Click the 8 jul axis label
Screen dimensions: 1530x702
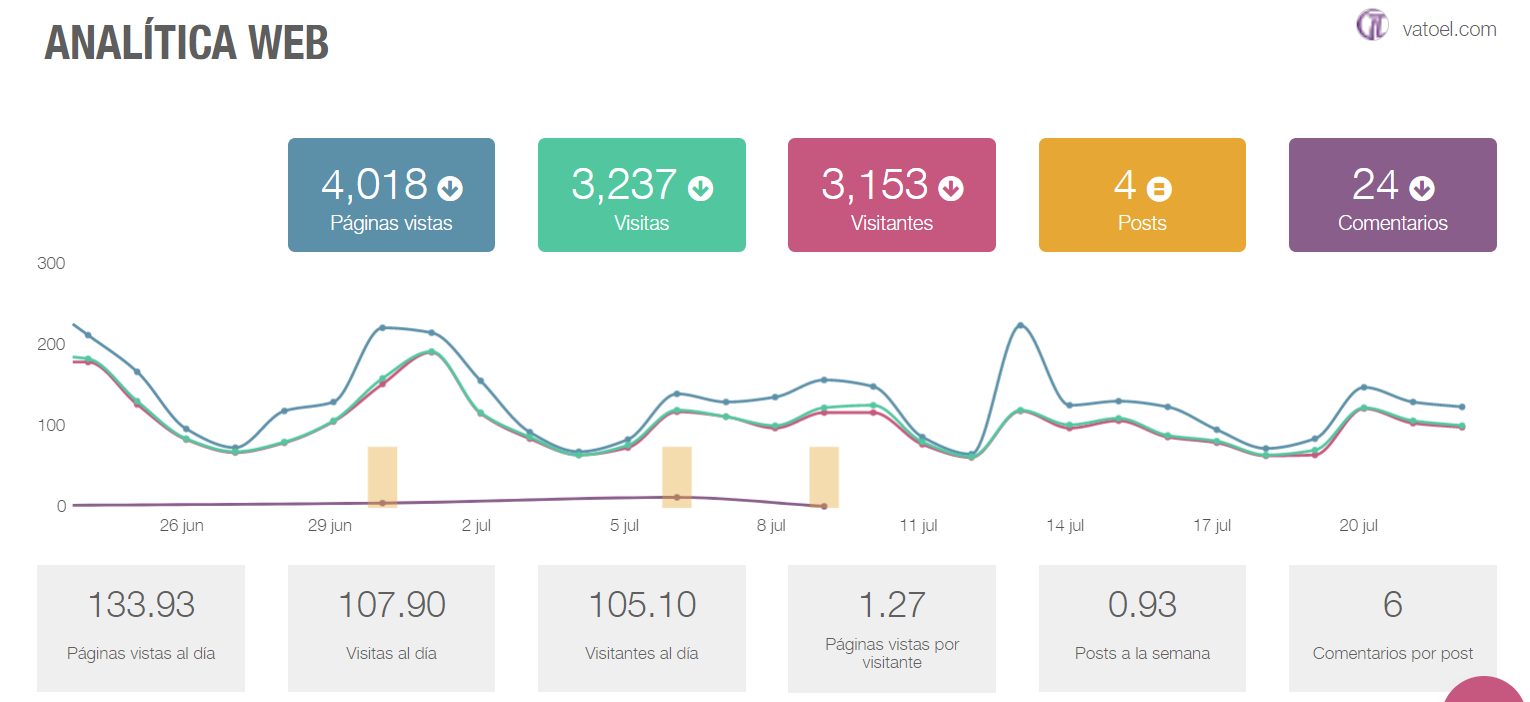[771, 526]
